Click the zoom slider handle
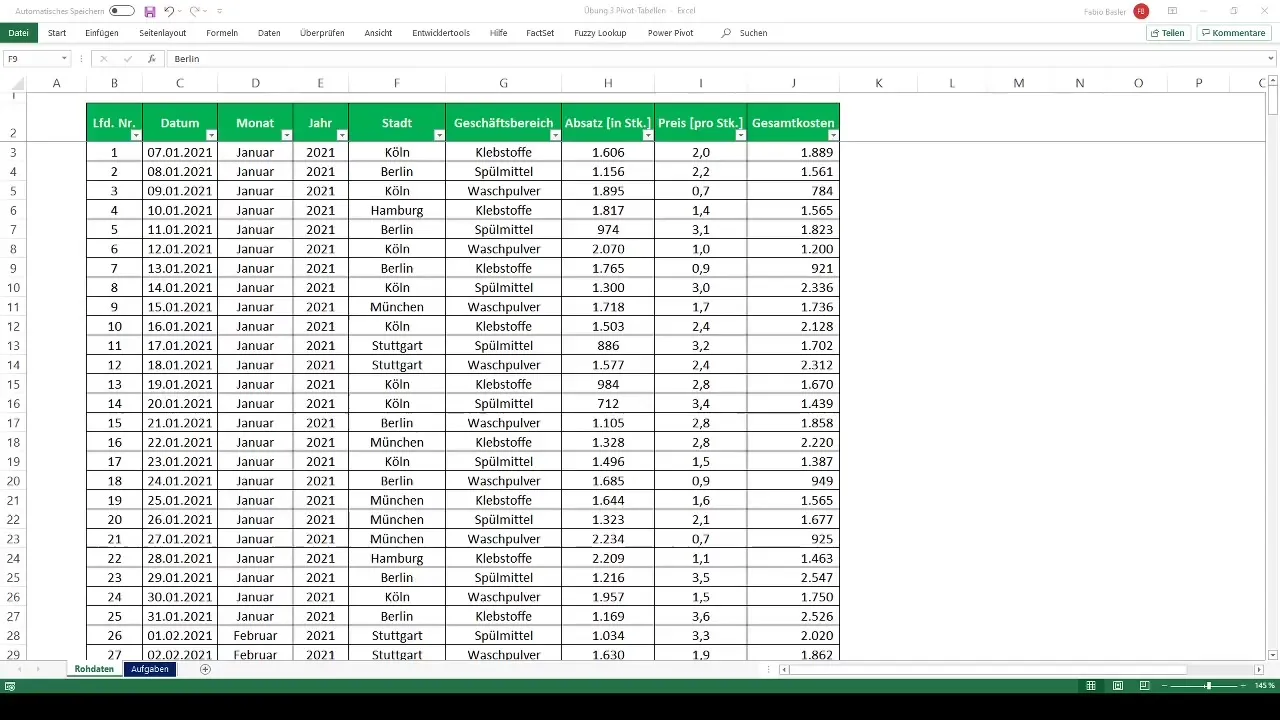 point(1208,686)
